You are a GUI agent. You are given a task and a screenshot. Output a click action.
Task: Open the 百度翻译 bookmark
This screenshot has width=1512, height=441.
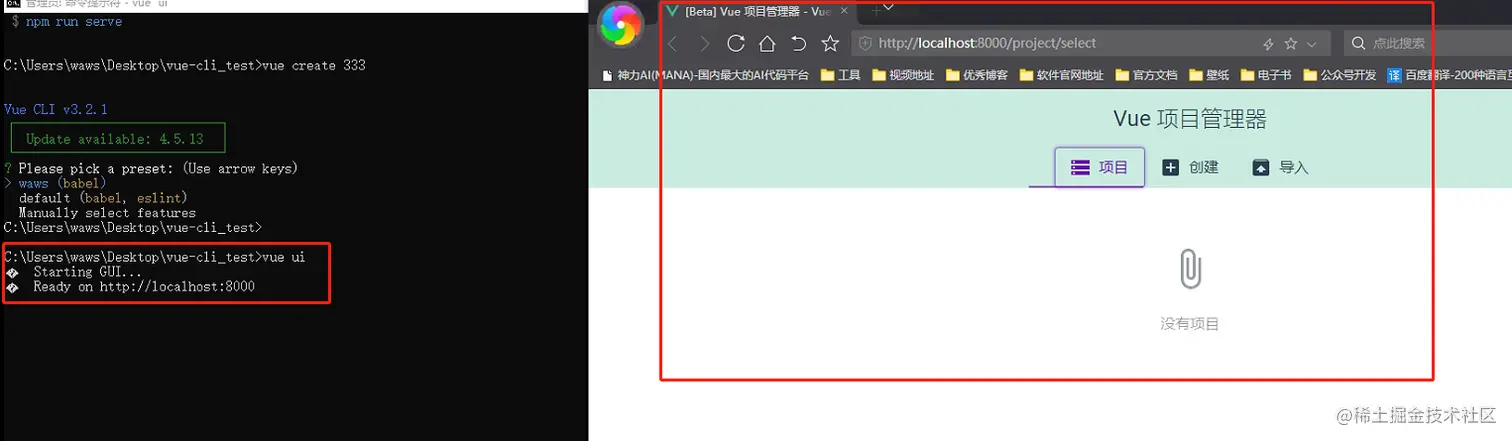[1449, 75]
